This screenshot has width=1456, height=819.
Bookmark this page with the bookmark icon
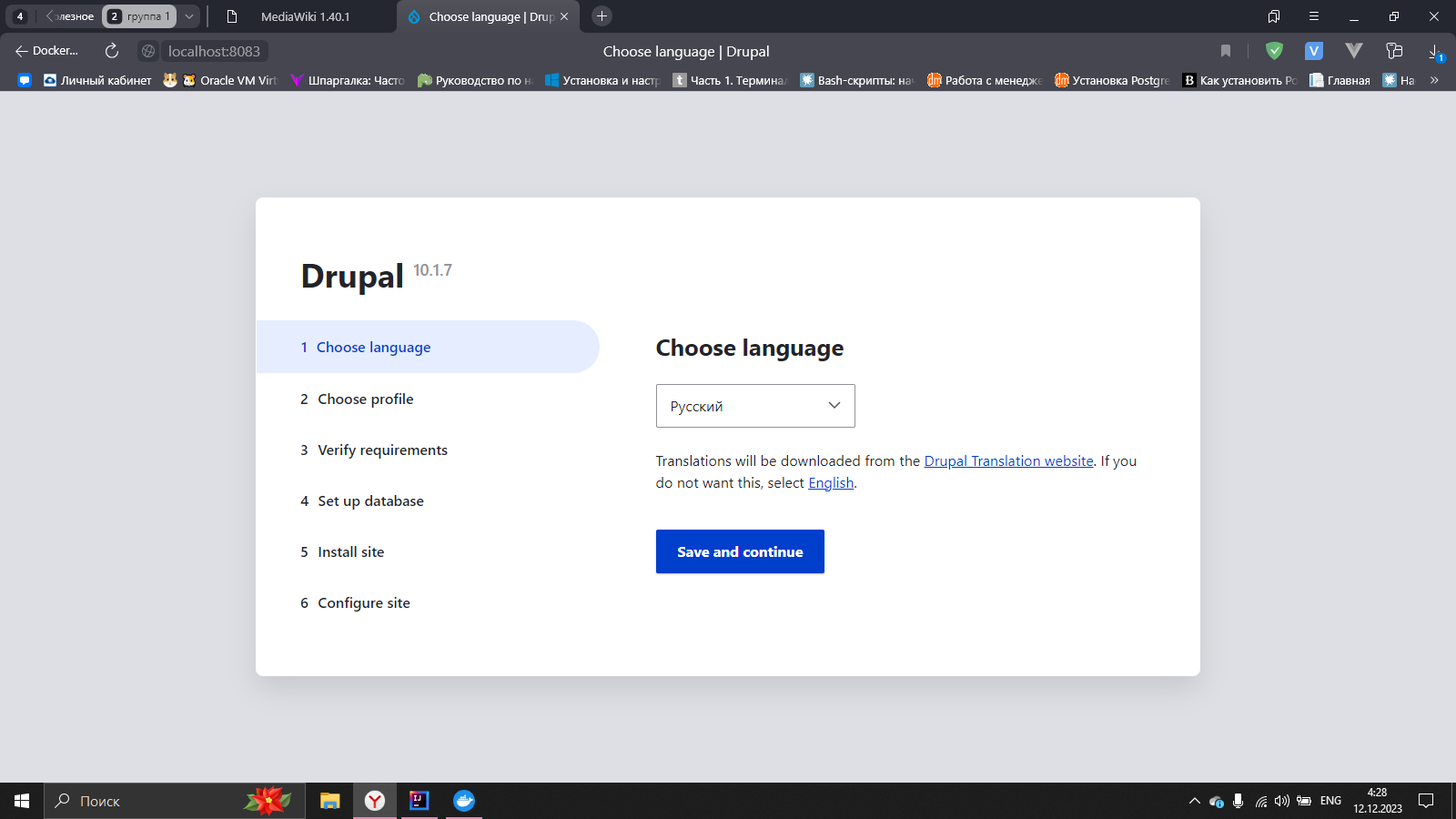(1226, 51)
